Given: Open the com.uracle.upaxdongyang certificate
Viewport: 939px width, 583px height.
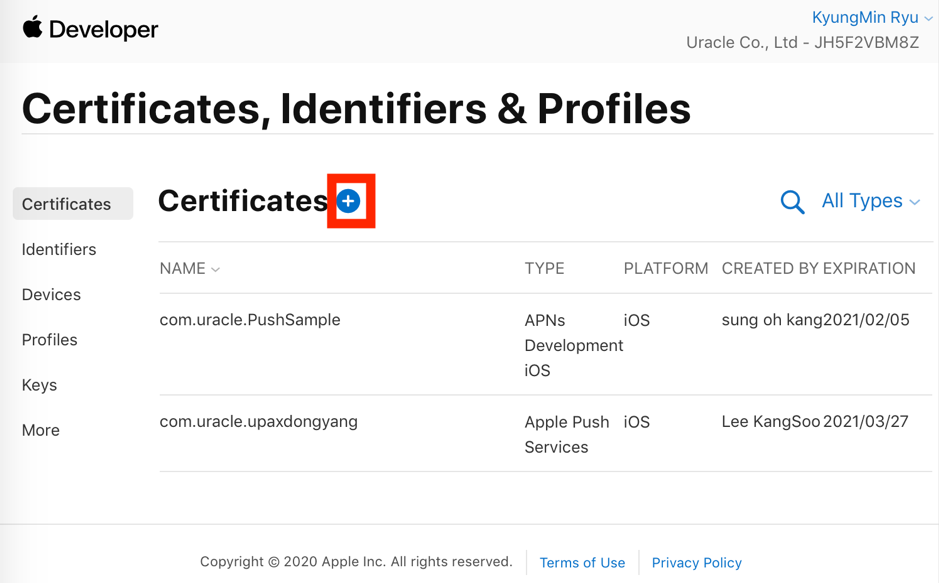Looking at the screenshot, I should coord(258,421).
